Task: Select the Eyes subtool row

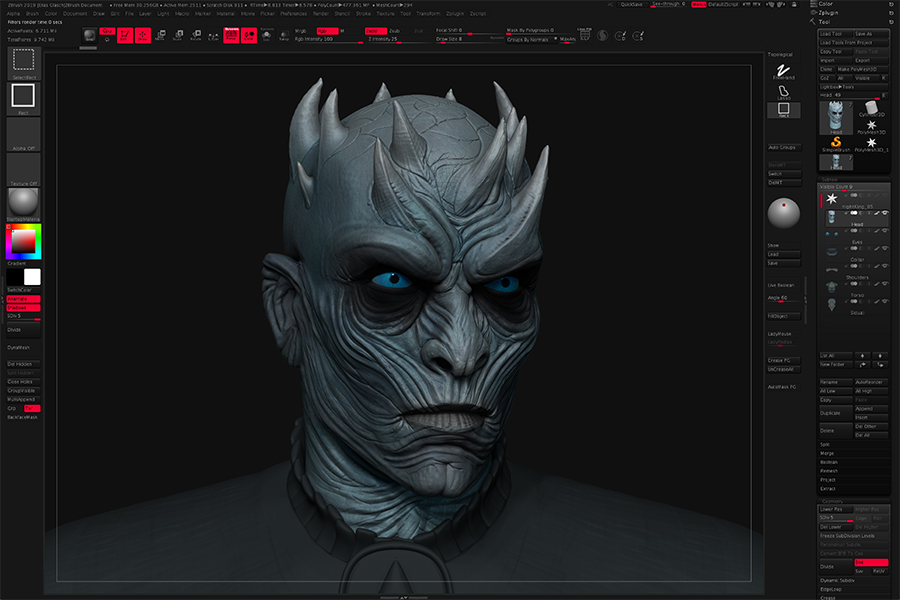Action: point(855,235)
